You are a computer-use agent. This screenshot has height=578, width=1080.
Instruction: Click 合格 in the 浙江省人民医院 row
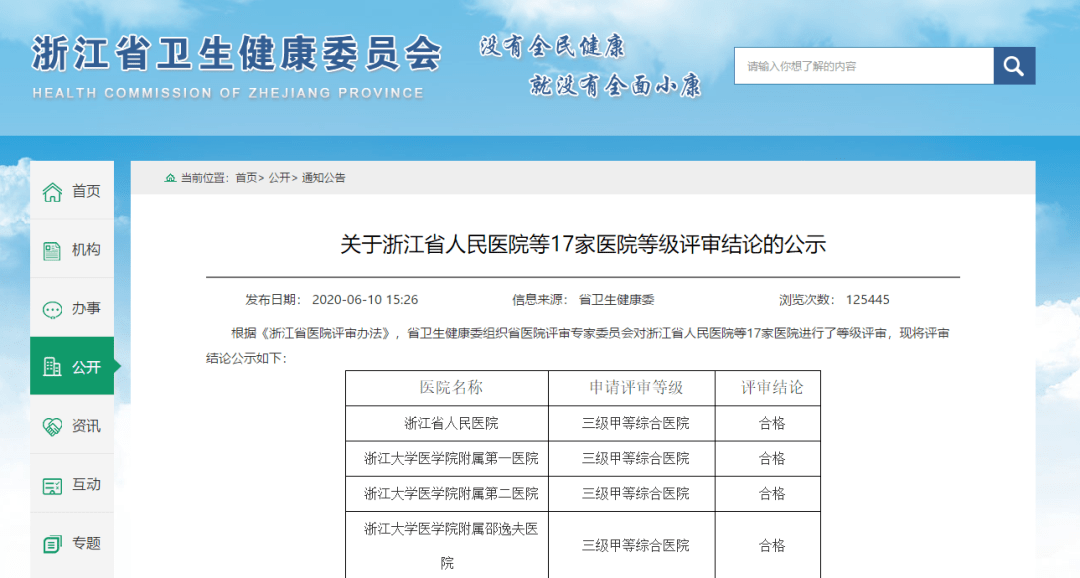tap(772, 424)
